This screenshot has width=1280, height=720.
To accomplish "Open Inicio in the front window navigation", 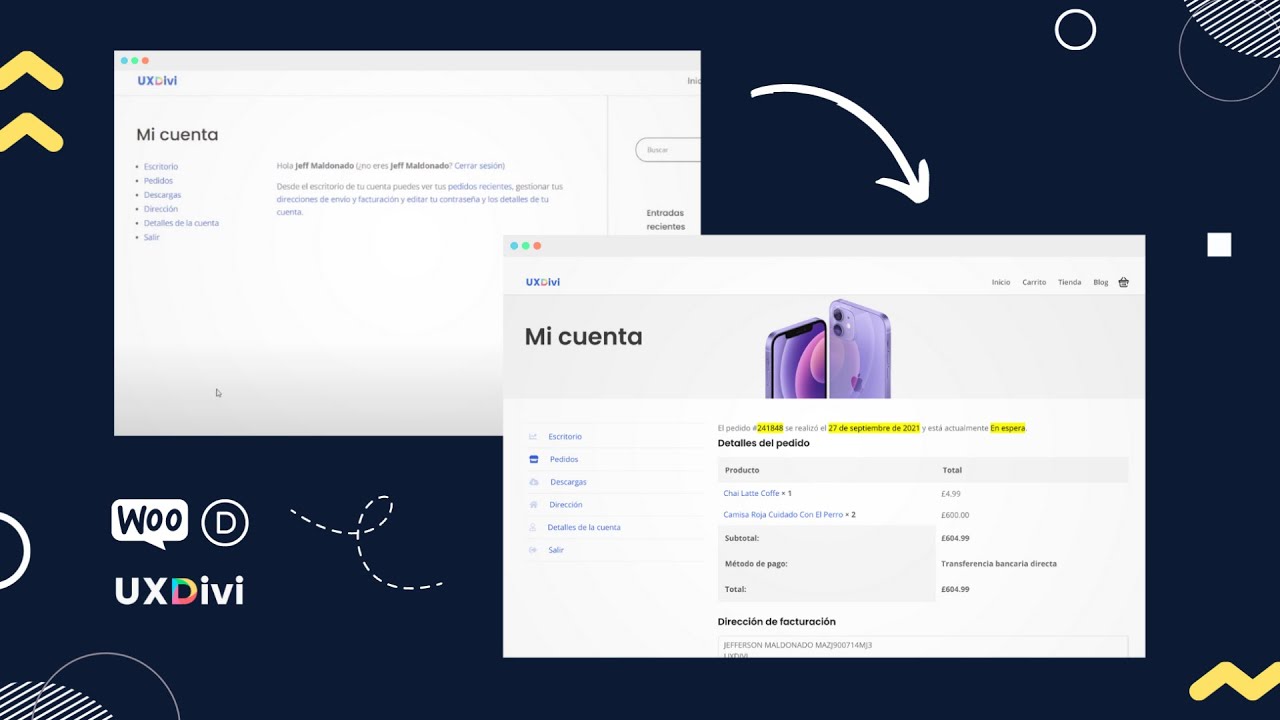I will 1001,282.
